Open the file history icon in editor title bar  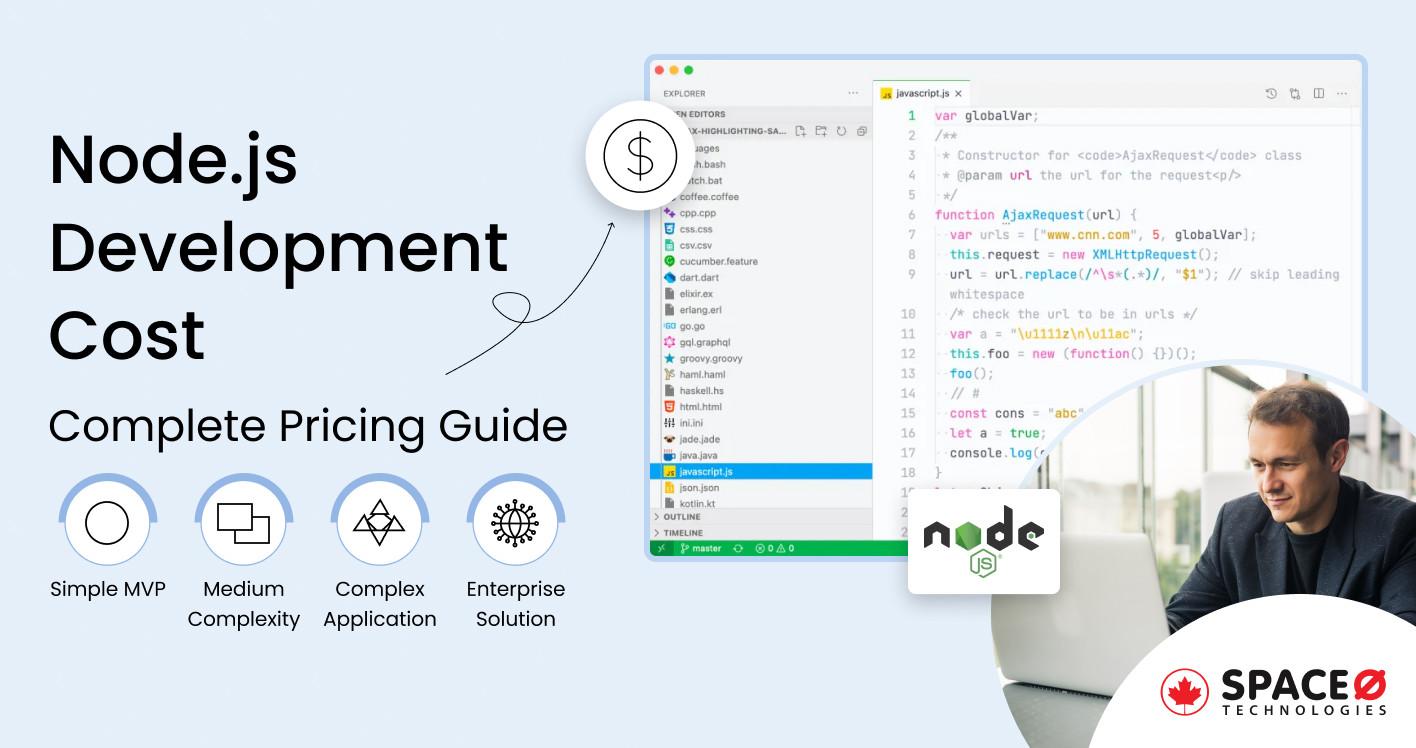tap(1271, 93)
